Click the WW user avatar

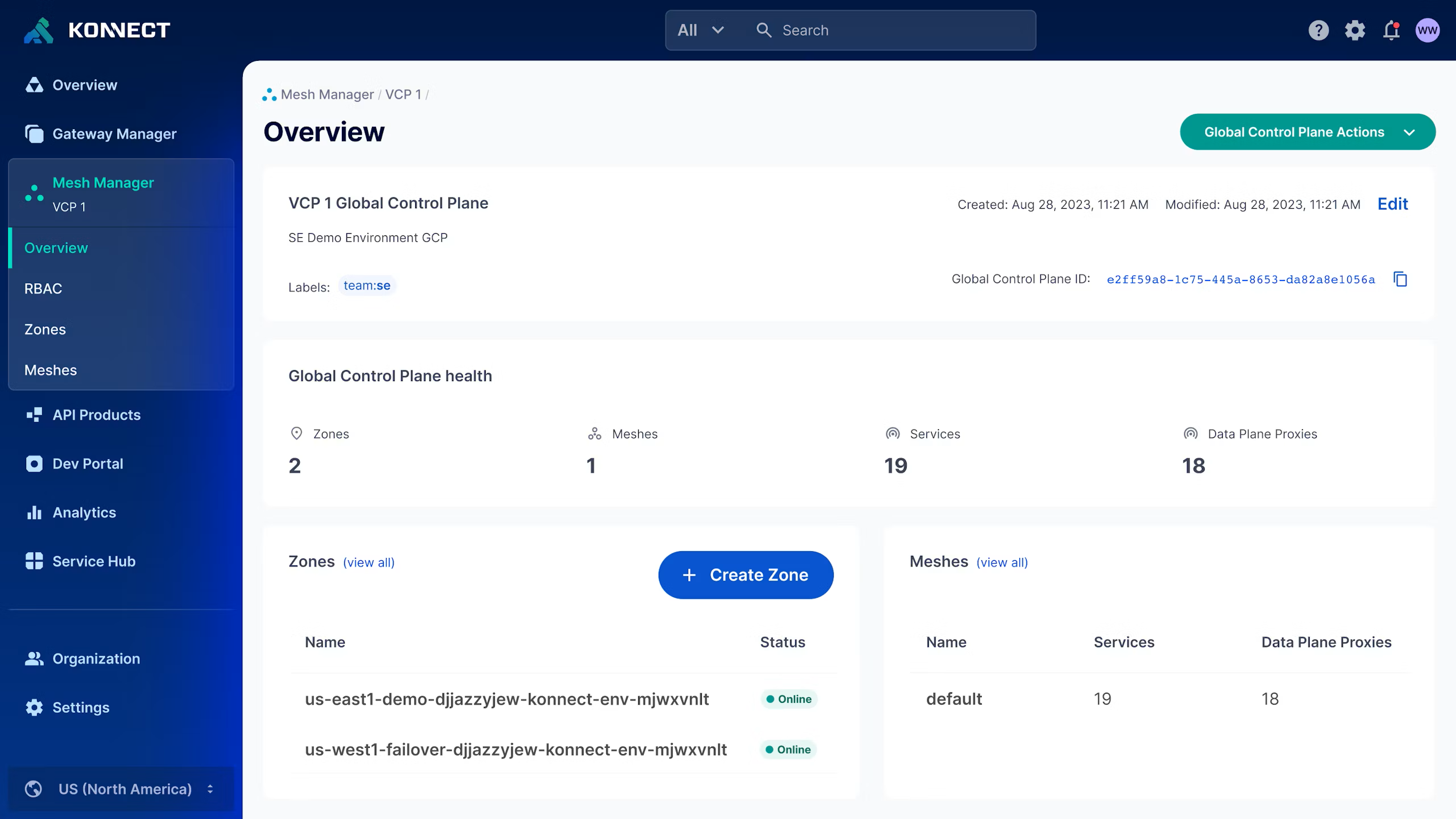point(1427,30)
